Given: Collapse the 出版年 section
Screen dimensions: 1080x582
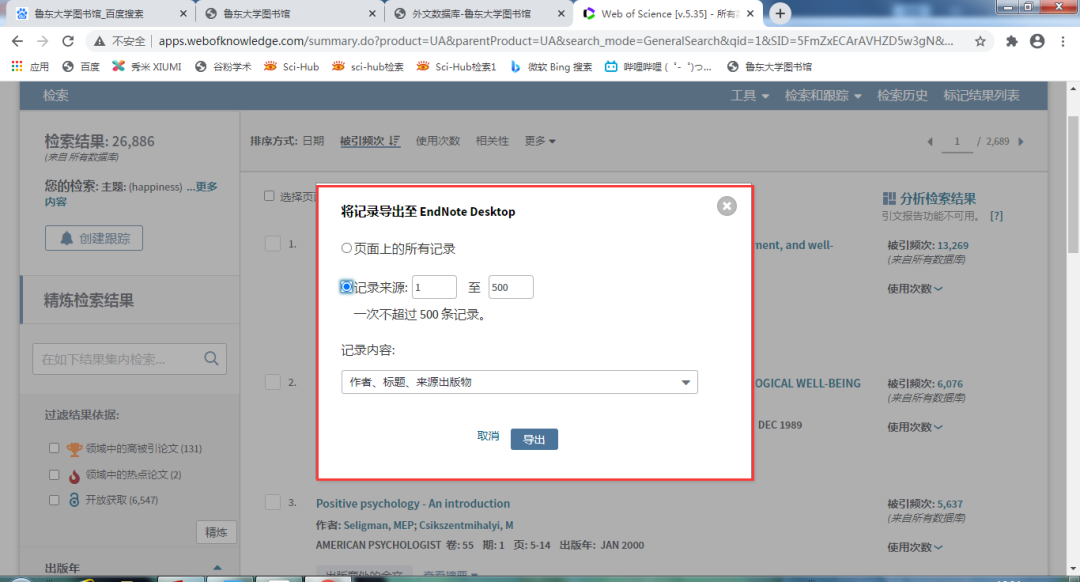Looking at the screenshot, I should coord(218,568).
